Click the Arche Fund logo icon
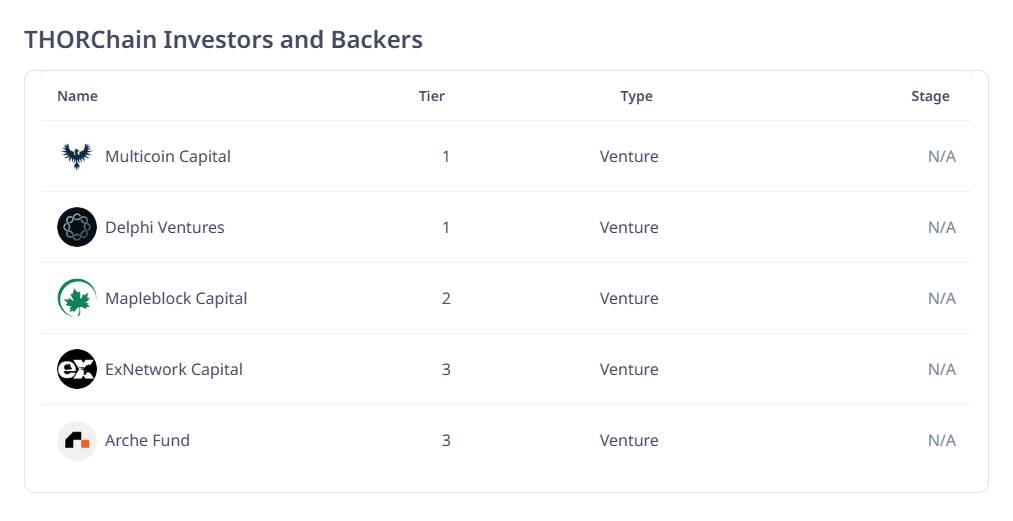The image size is (1013, 521). 77,441
